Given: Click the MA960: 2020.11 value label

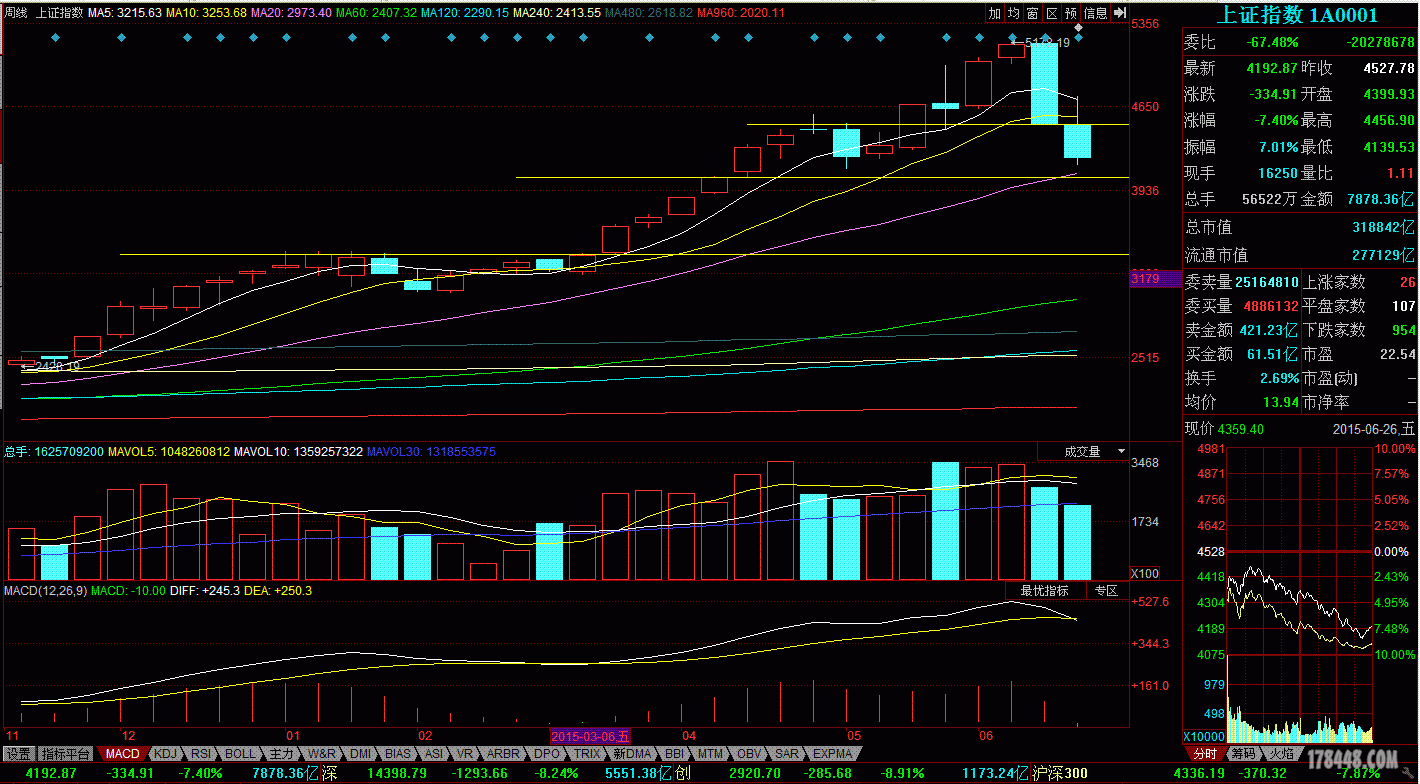Looking at the screenshot, I should pos(741,13).
